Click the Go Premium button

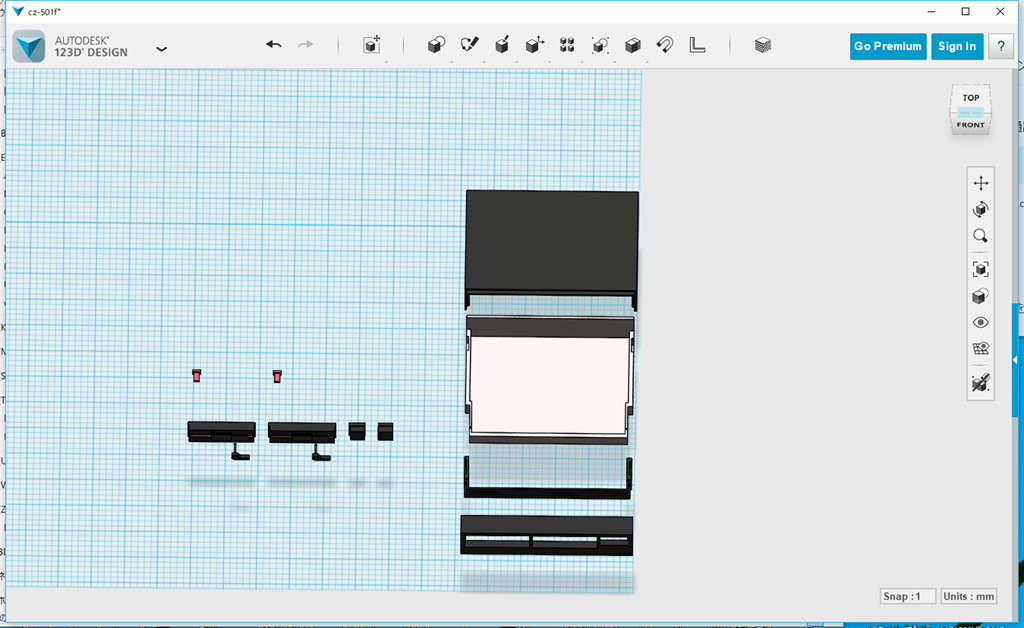887,46
